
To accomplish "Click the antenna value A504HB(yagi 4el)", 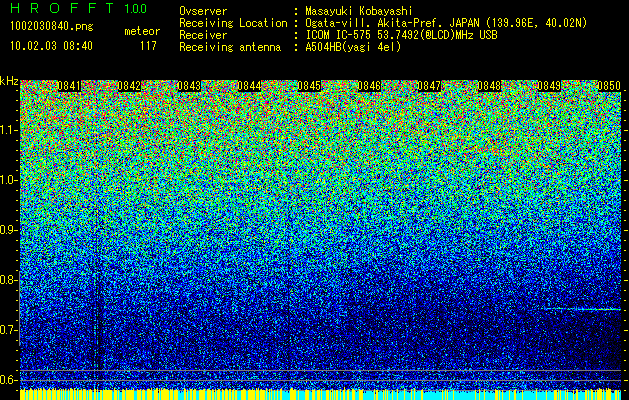I will click(x=353, y=47).
